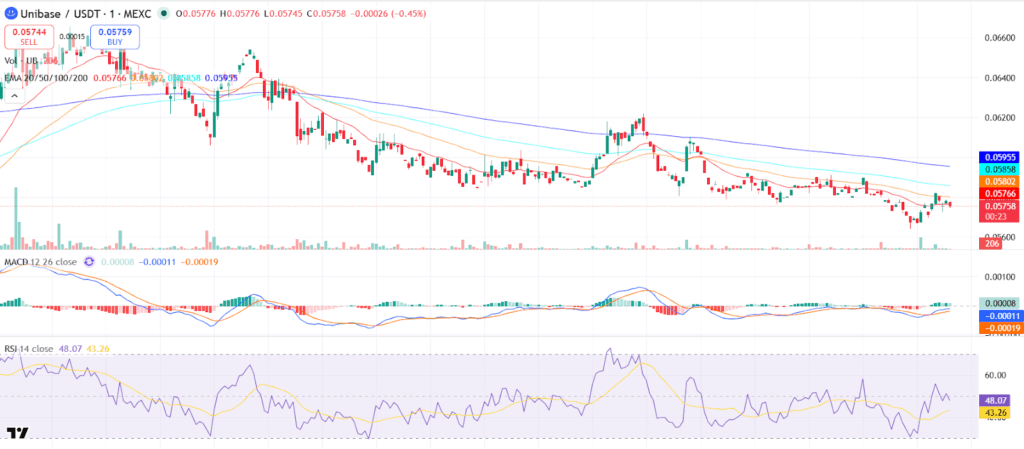Select the MACD 12 26 close legend
The width and height of the screenshot is (1024, 449).
[x=40, y=262]
